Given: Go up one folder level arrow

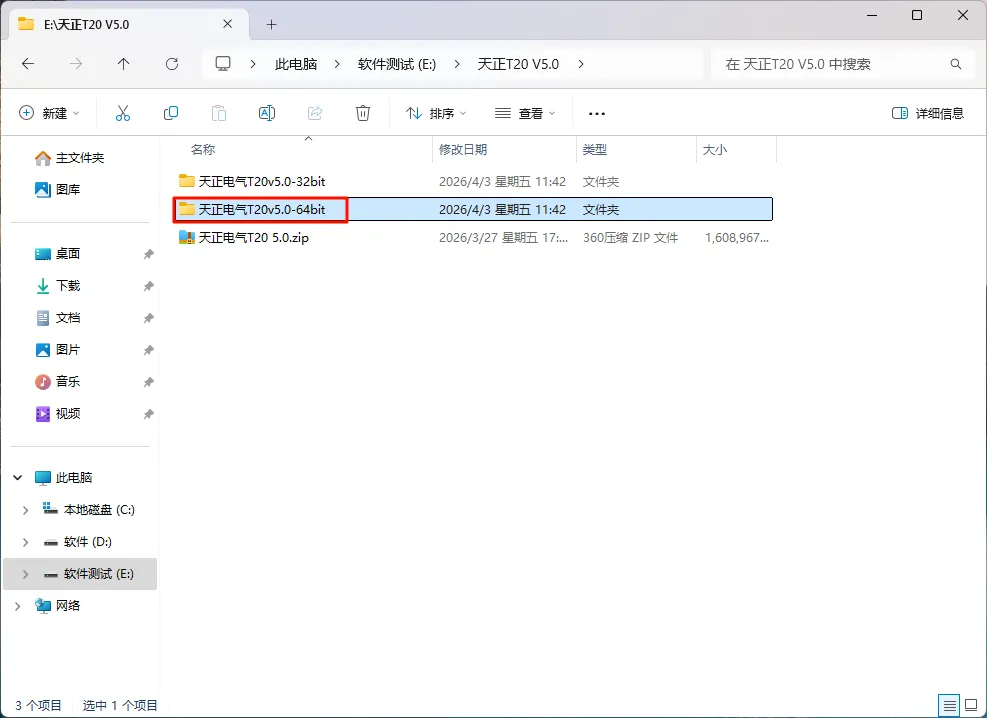Looking at the screenshot, I should [123, 64].
